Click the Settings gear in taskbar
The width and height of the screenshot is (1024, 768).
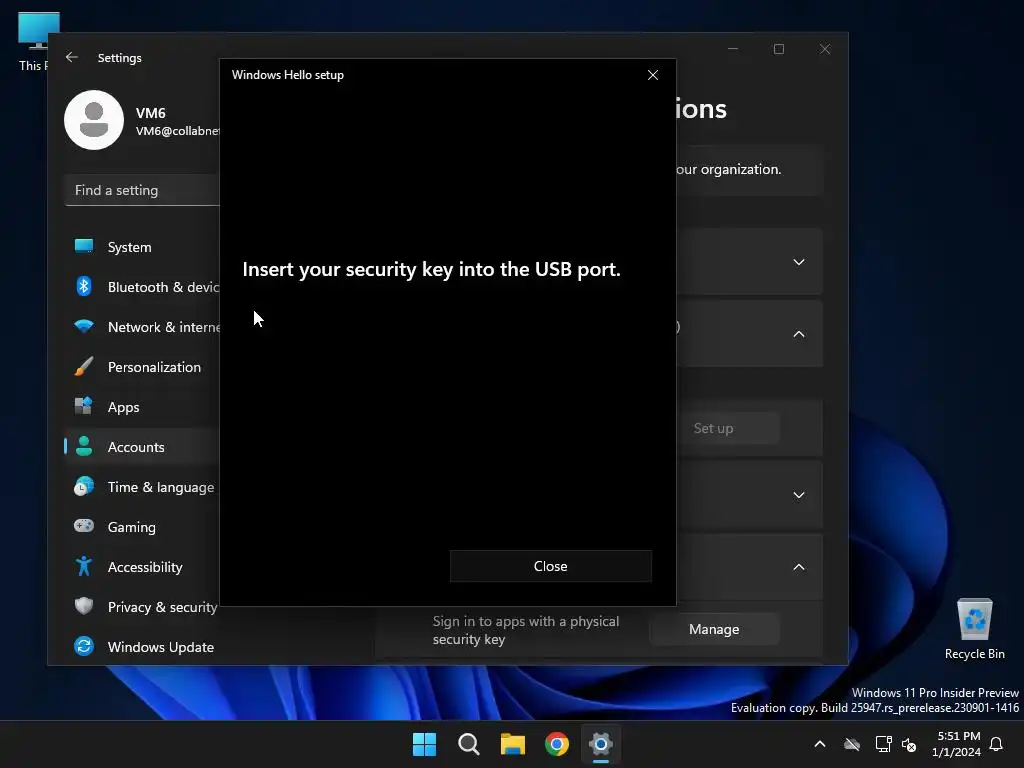tap(600, 744)
